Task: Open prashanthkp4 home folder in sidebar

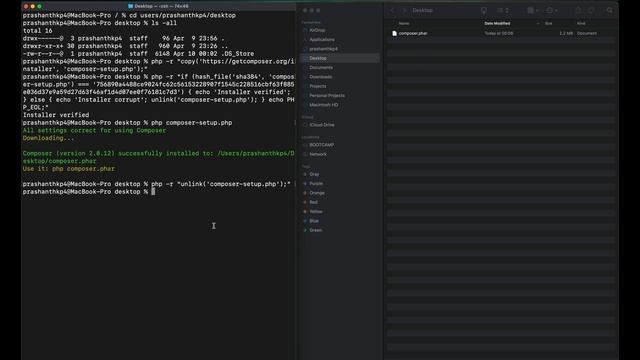Action: pos(323,49)
